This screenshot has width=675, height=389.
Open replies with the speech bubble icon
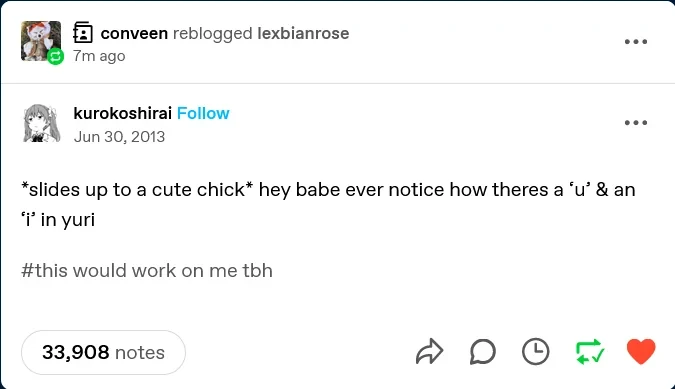click(x=483, y=352)
